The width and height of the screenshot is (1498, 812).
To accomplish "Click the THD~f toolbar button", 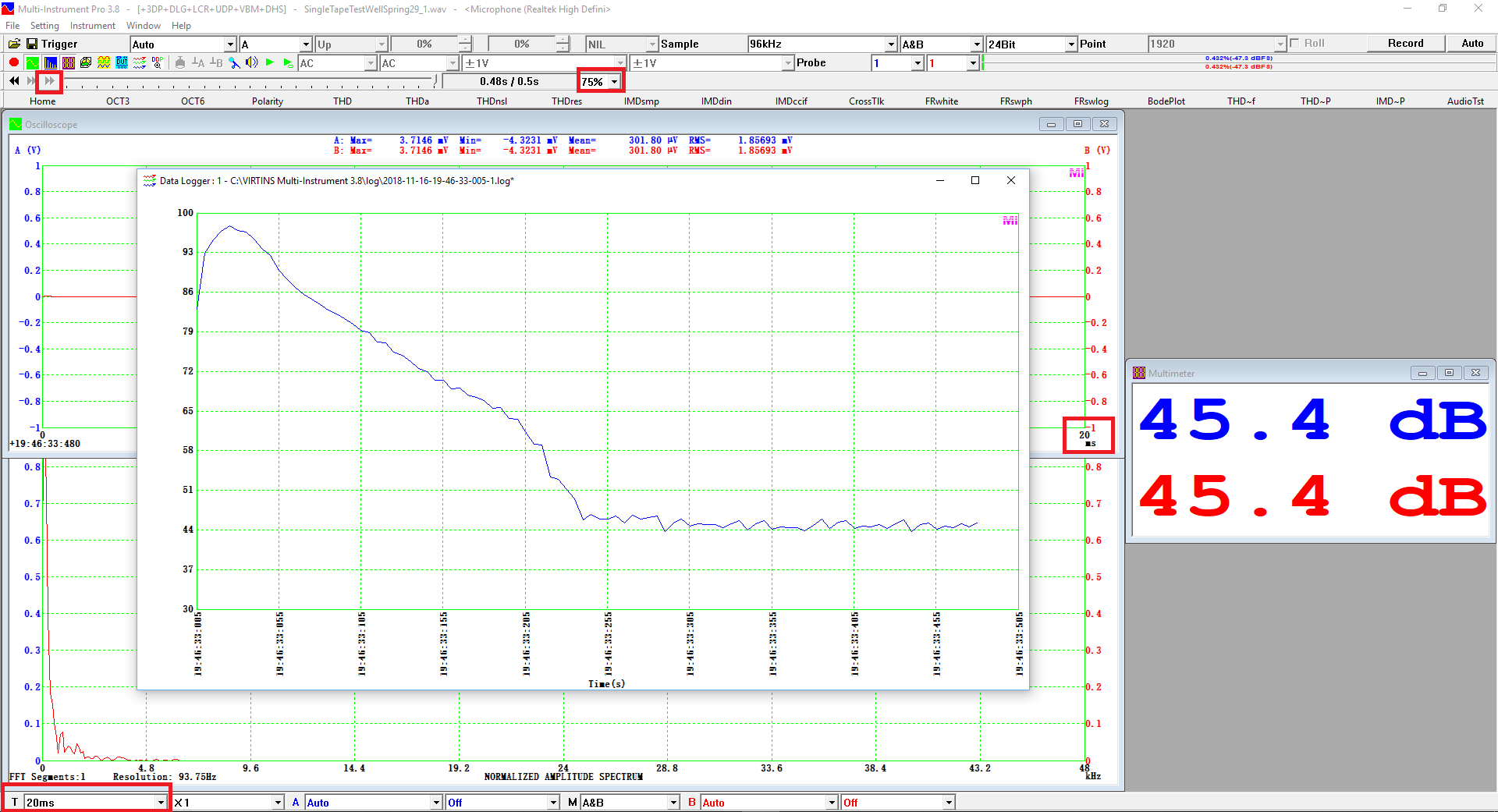I will (x=1241, y=101).
